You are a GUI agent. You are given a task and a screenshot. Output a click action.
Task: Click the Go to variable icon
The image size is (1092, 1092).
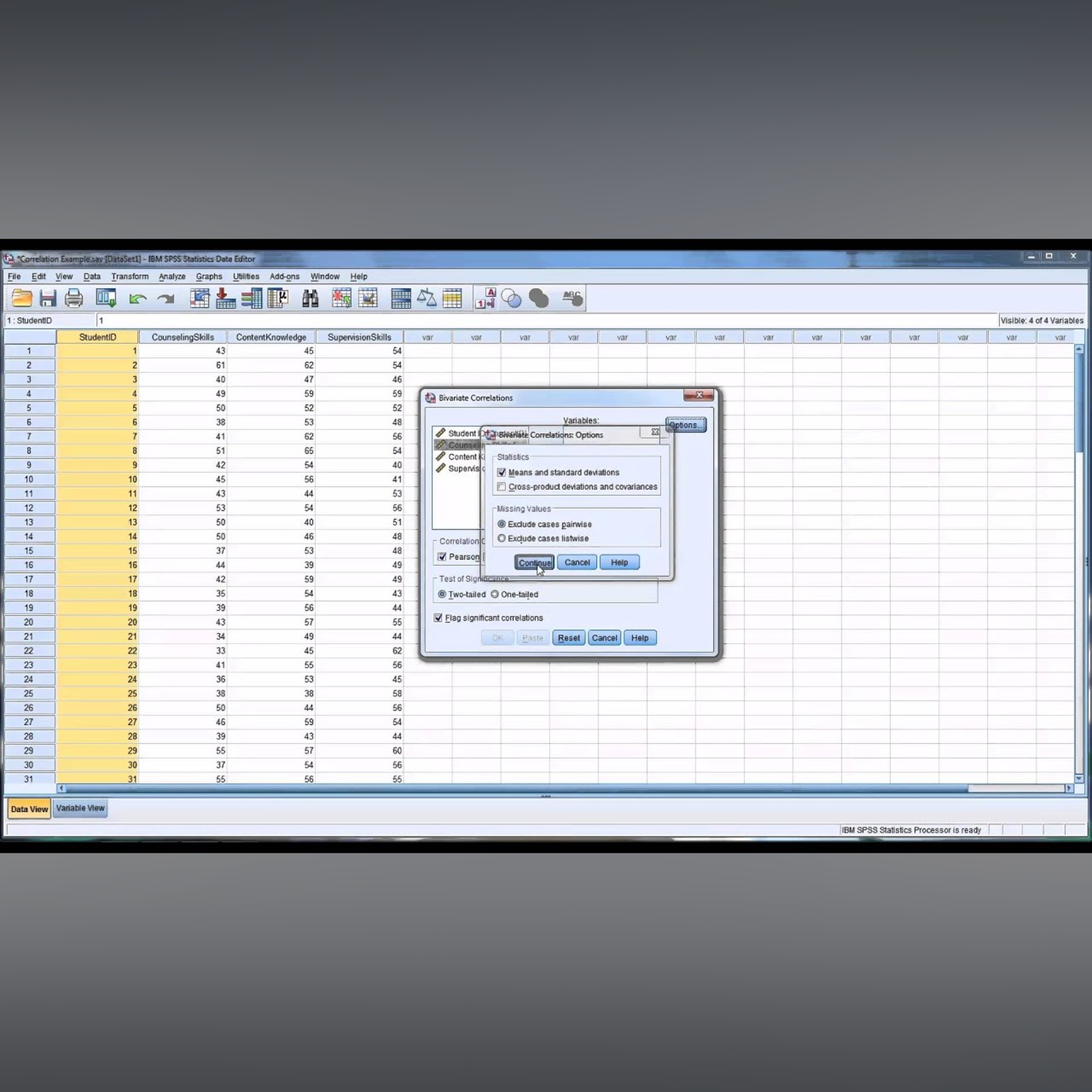tap(226, 298)
